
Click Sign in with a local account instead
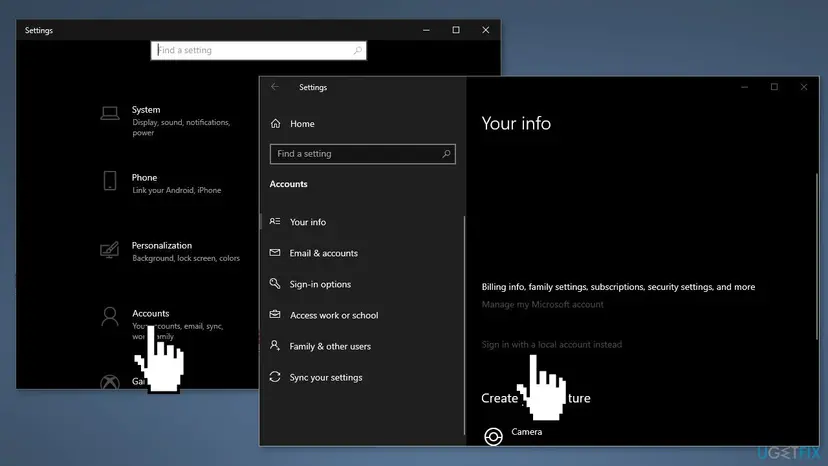[x=551, y=344]
